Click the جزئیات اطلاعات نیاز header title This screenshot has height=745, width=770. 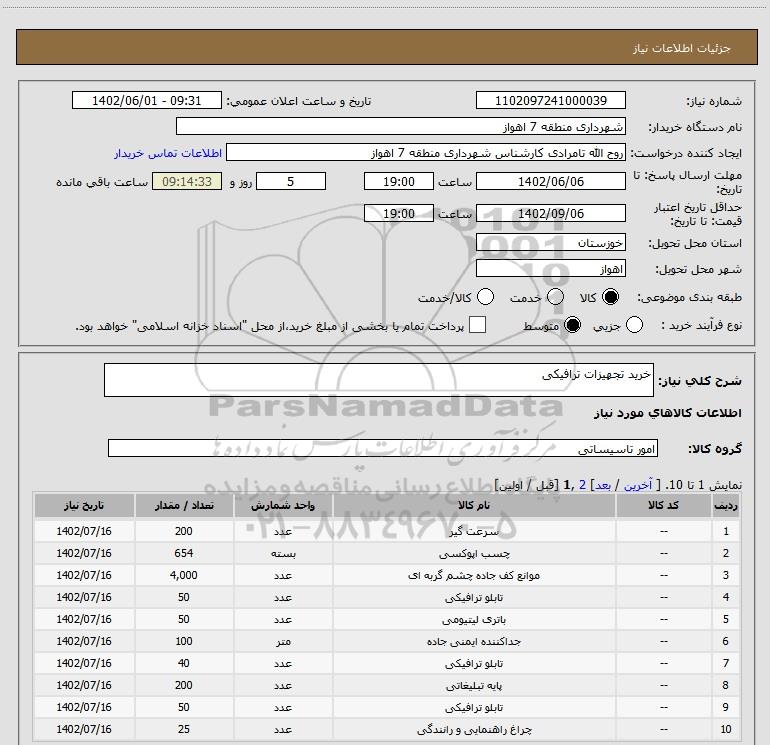click(x=681, y=48)
